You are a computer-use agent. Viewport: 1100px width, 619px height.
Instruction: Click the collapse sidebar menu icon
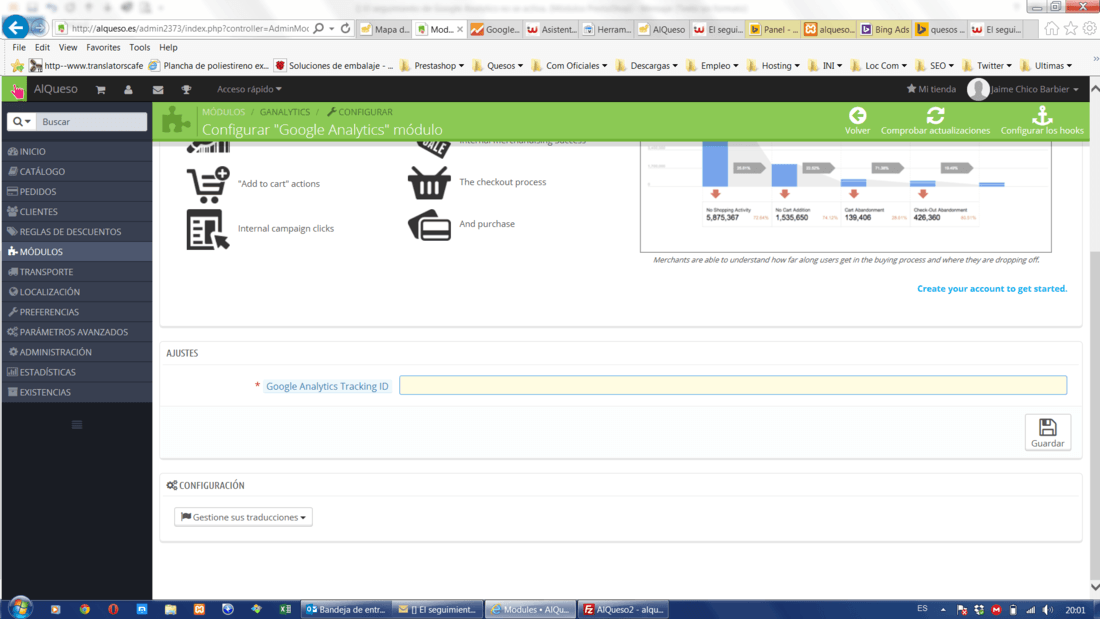click(77, 425)
